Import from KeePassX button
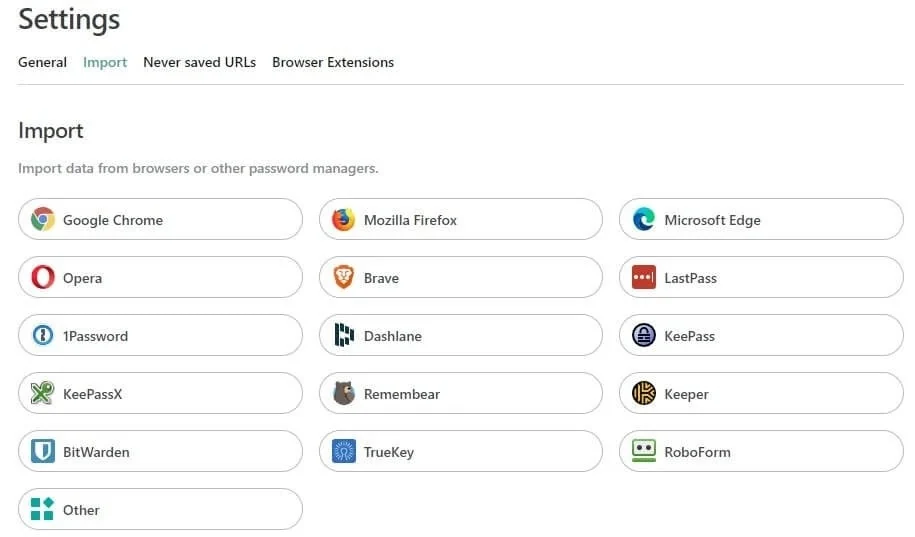915x537 pixels. pos(160,393)
